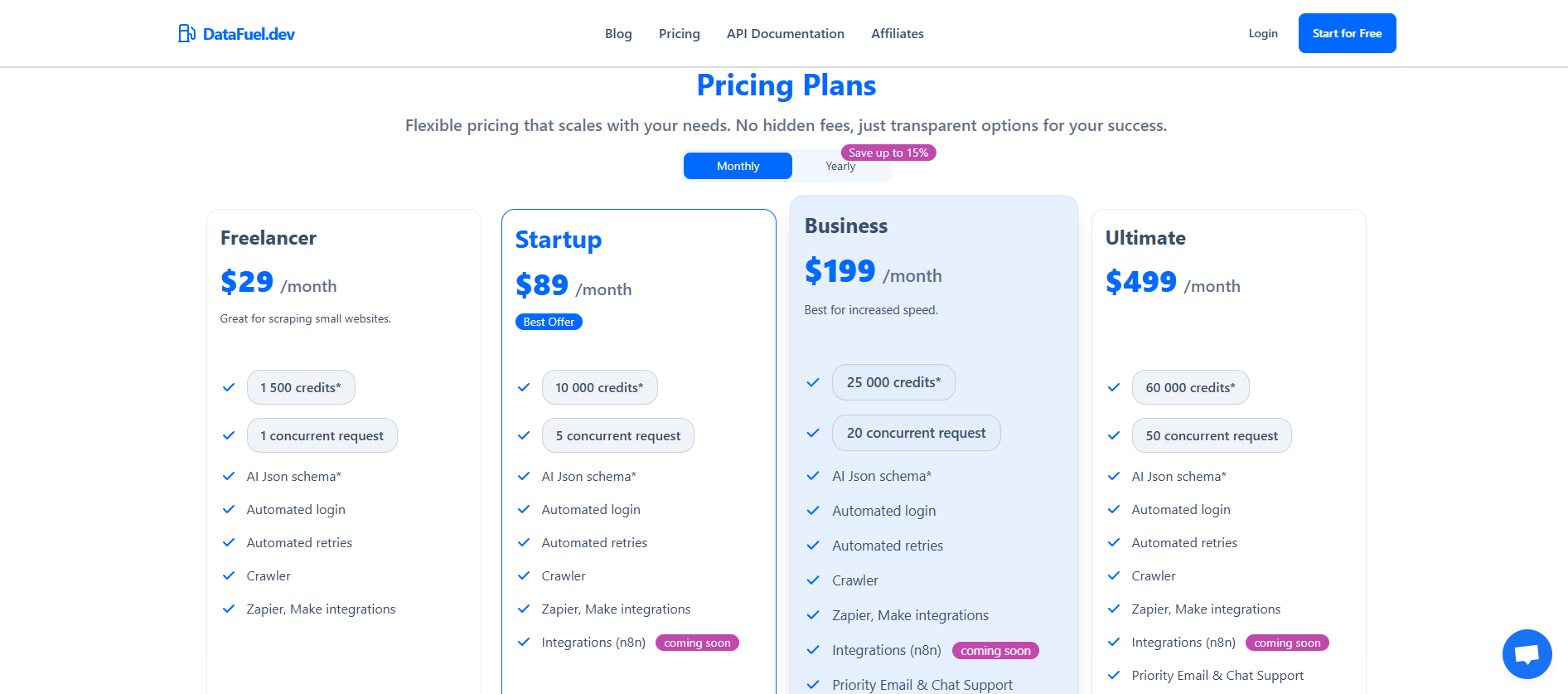Click the checkmark next to Zapier, Make integrations on Ultimate
The image size is (1568, 694).
pos(1115,609)
